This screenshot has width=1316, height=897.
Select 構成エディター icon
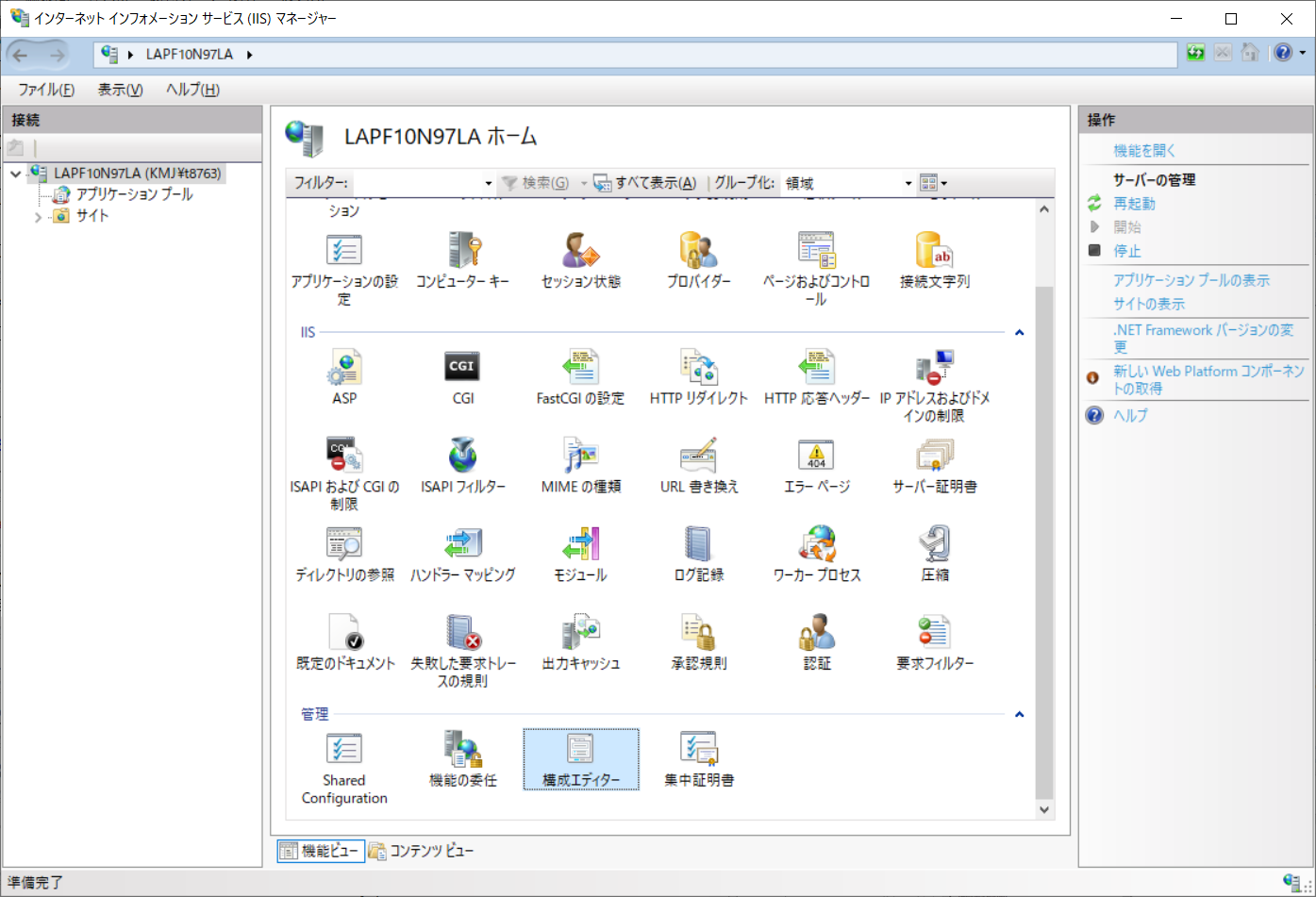click(580, 760)
